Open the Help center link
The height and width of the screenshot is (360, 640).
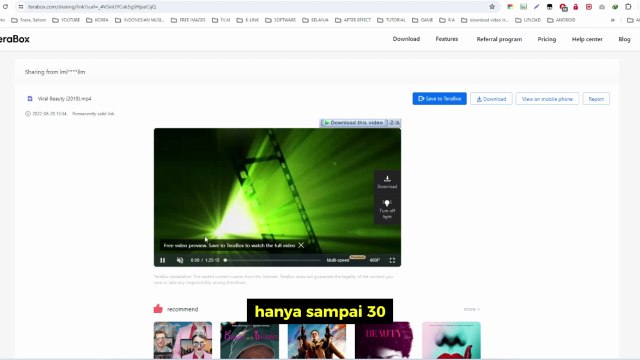587,39
